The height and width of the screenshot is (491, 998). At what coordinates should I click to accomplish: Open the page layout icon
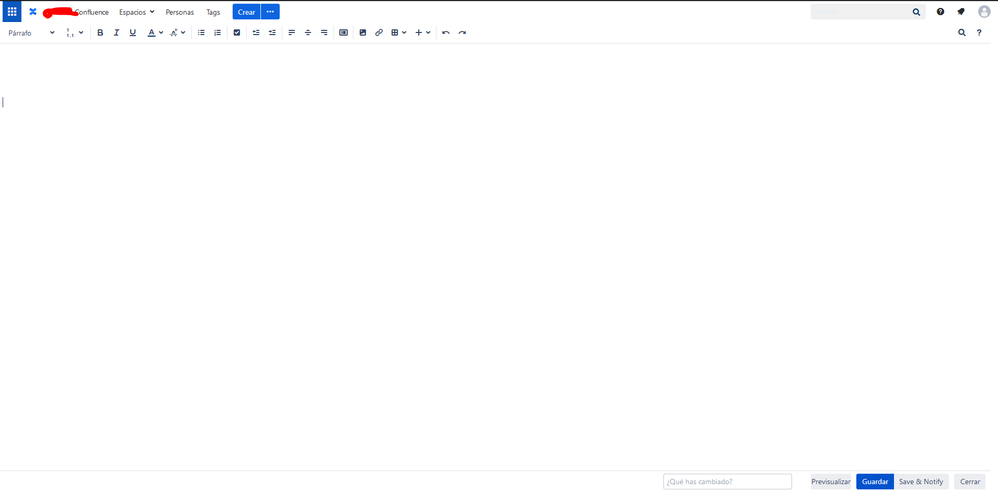click(x=344, y=32)
